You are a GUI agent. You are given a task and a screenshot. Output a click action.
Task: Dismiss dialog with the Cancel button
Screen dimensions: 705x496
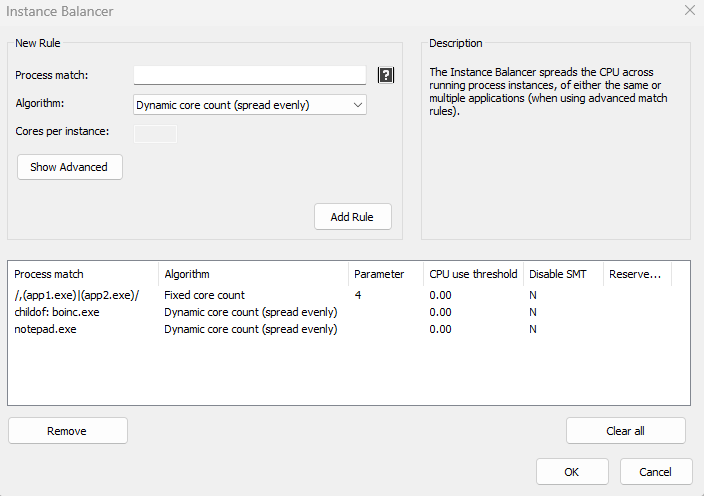click(656, 472)
